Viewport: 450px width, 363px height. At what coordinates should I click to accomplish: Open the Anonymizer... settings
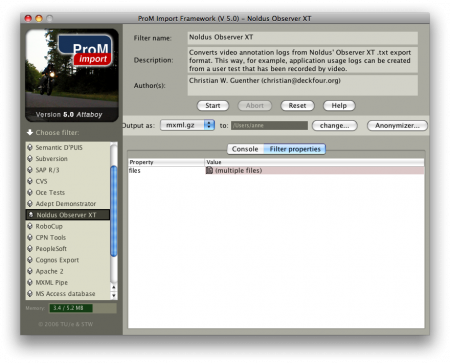pos(397,126)
